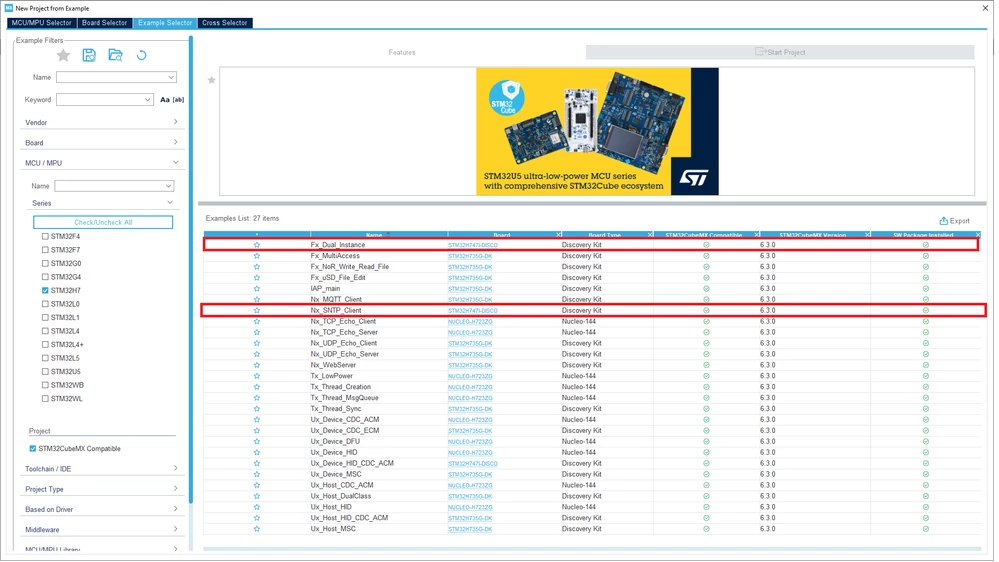Click the left filter panel scrollbar

coord(190,268)
